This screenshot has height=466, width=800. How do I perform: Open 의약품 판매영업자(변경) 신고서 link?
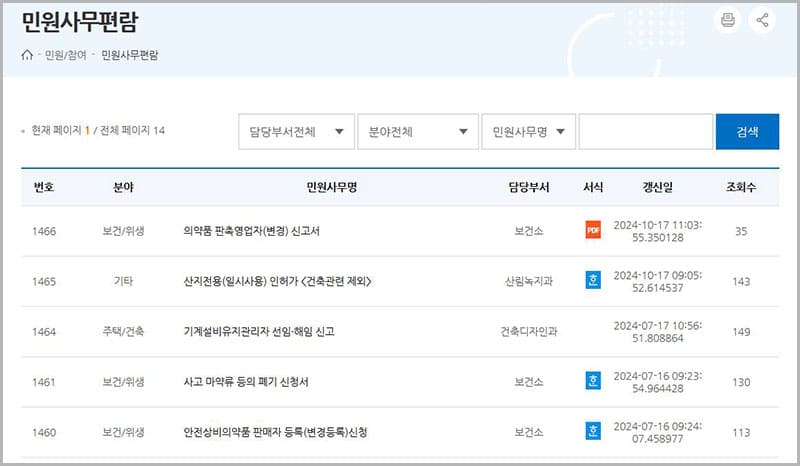point(251,231)
